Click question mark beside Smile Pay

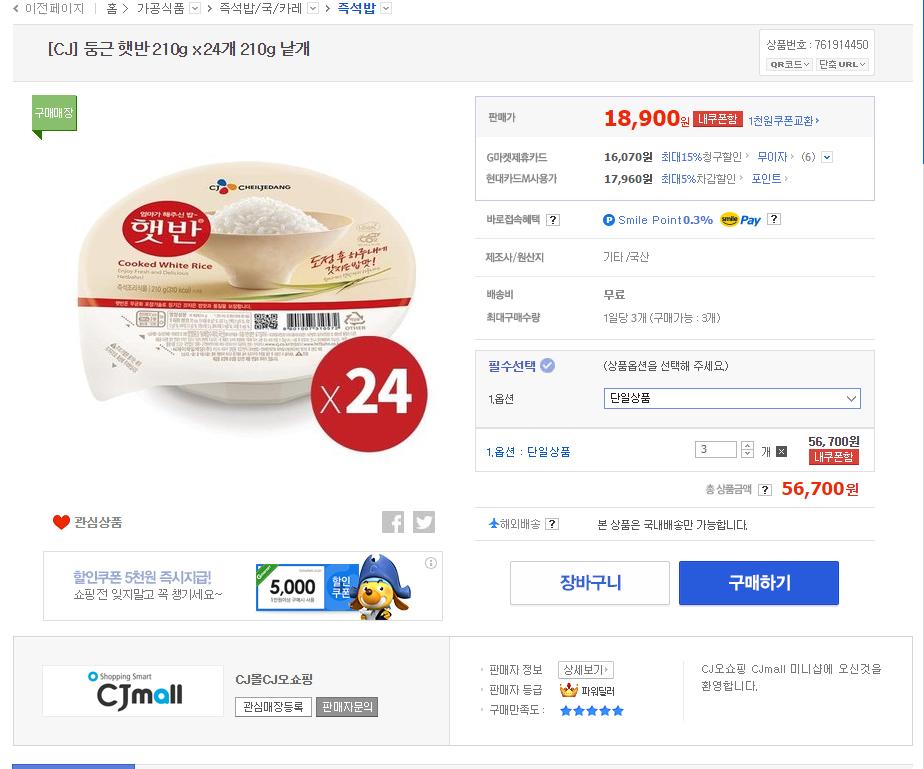tap(773, 220)
